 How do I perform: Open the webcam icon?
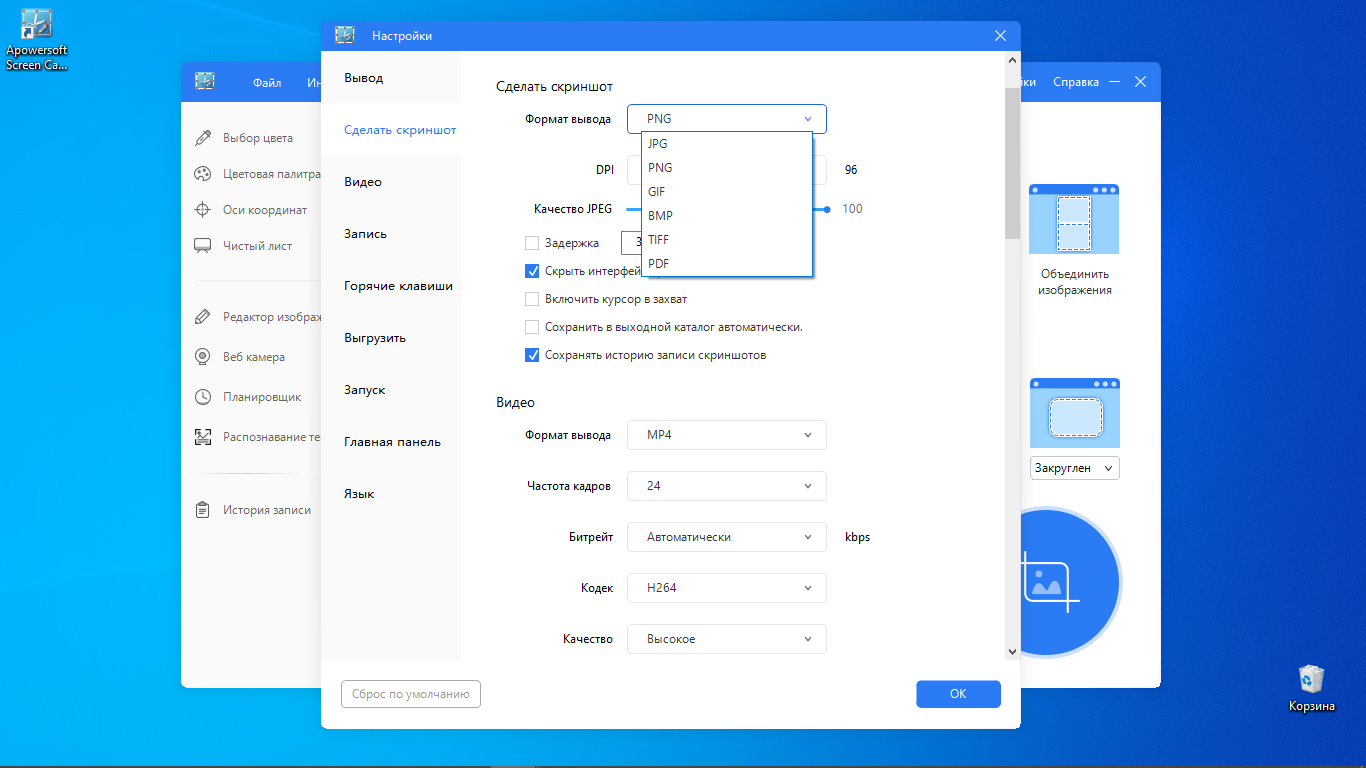point(203,357)
